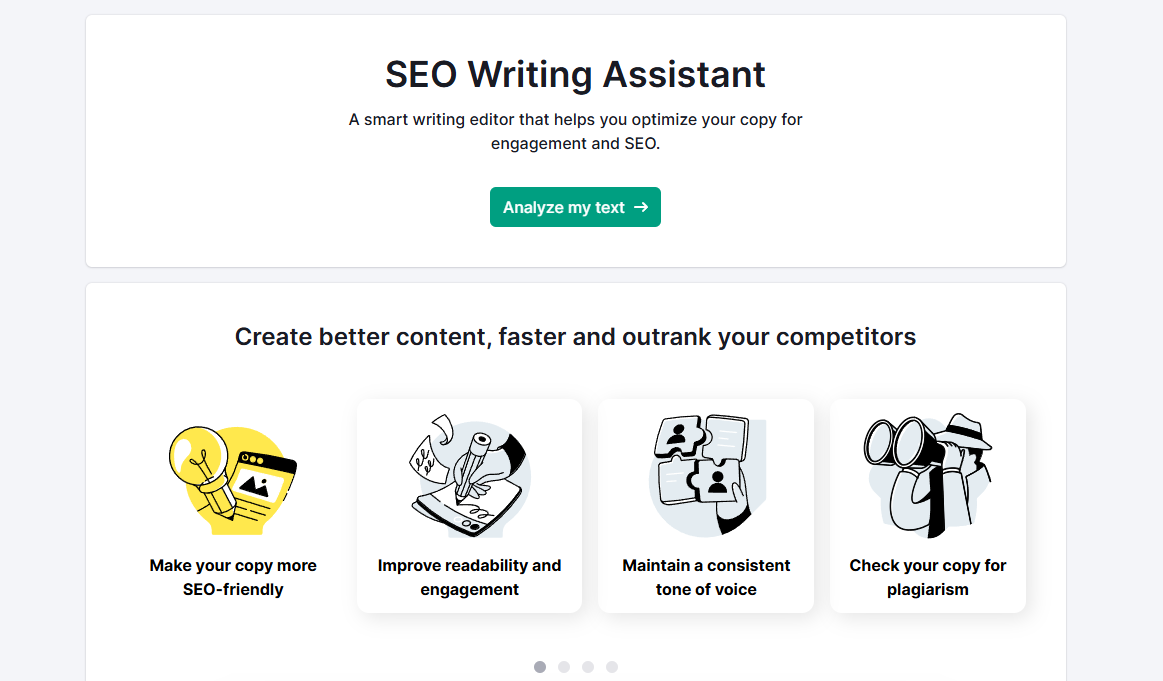1163x681 pixels.
Task: Go to the third carousel dot
Action: pyautogui.click(x=588, y=667)
